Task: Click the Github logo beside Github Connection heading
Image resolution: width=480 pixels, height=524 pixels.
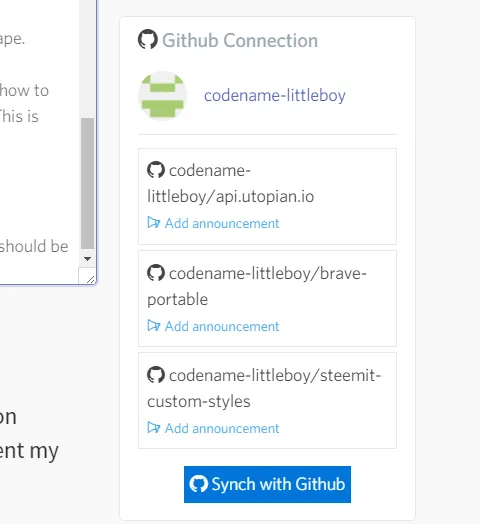Action: pos(148,39)
